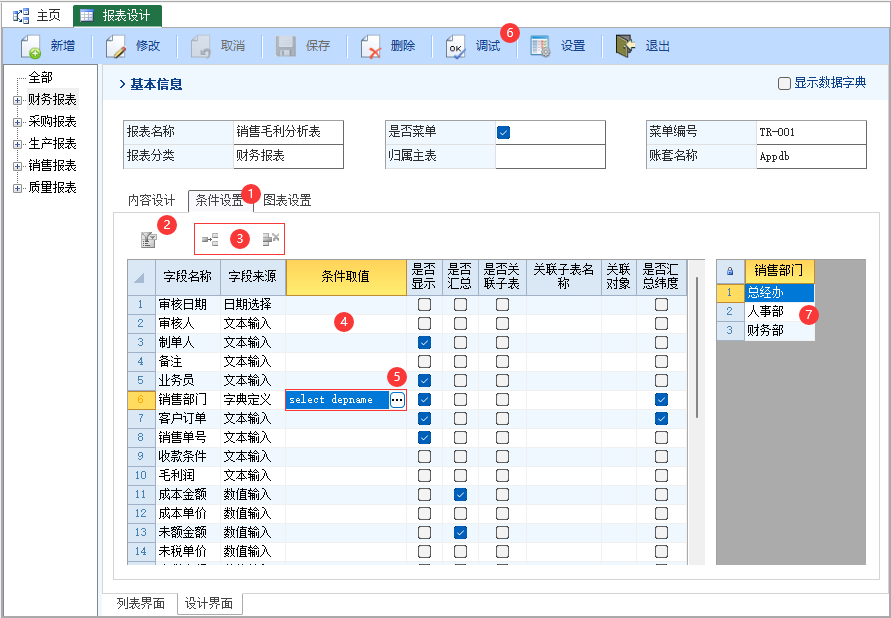Select 人事部 in the 销售部门 list
891x618 pixels.
(779, 312)
